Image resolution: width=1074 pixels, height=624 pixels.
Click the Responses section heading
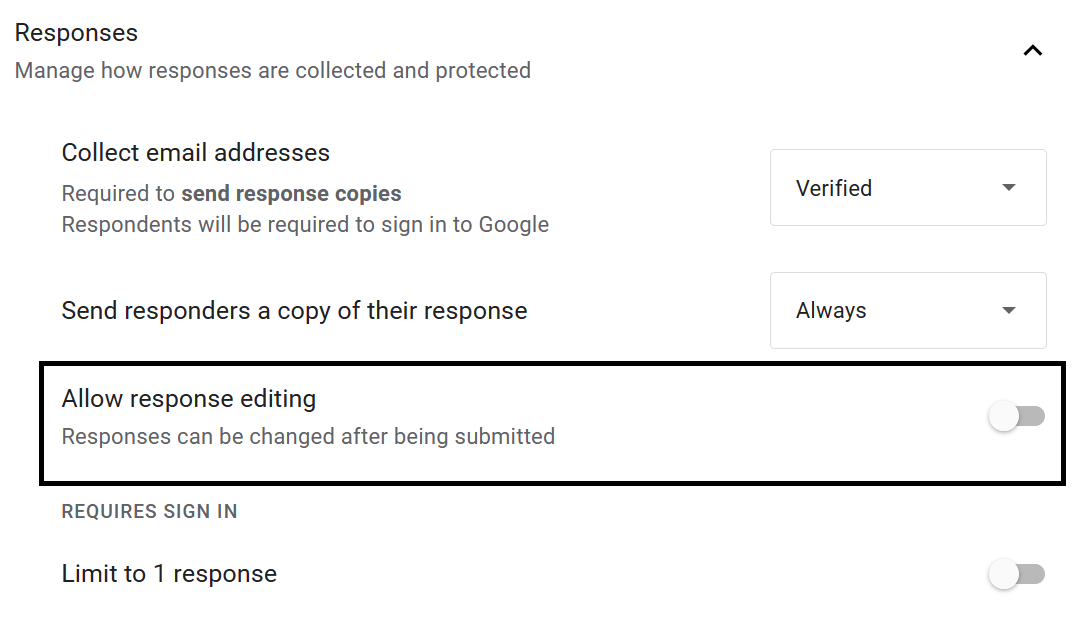77,33
